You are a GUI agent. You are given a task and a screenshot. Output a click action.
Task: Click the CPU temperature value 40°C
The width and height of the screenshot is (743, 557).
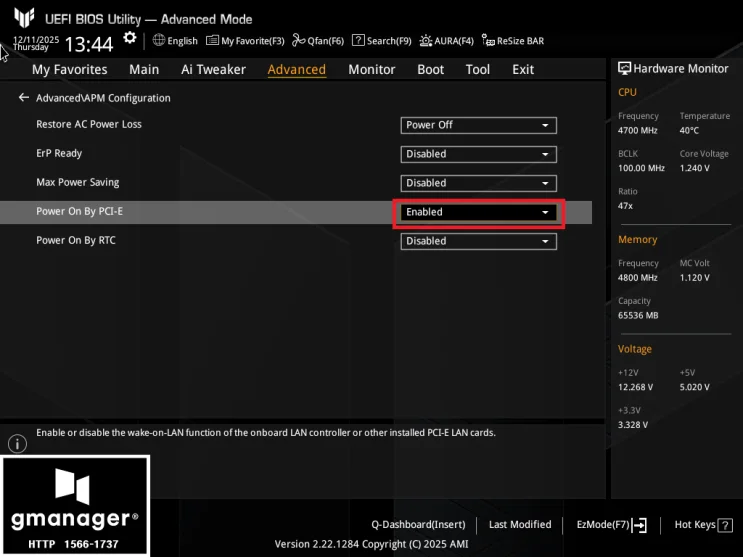(689, 130)
